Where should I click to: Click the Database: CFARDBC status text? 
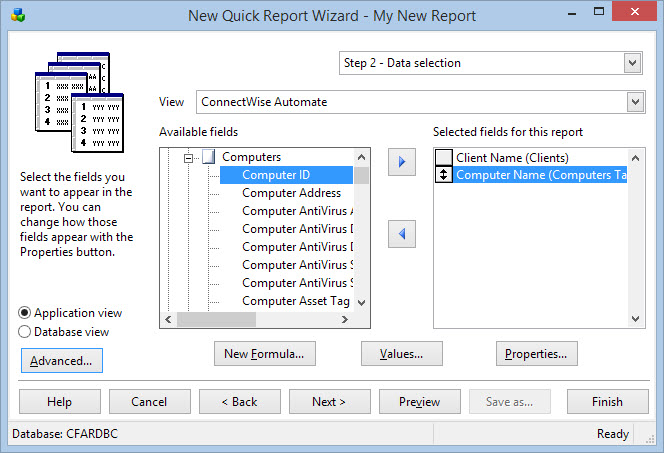[65, 434]
